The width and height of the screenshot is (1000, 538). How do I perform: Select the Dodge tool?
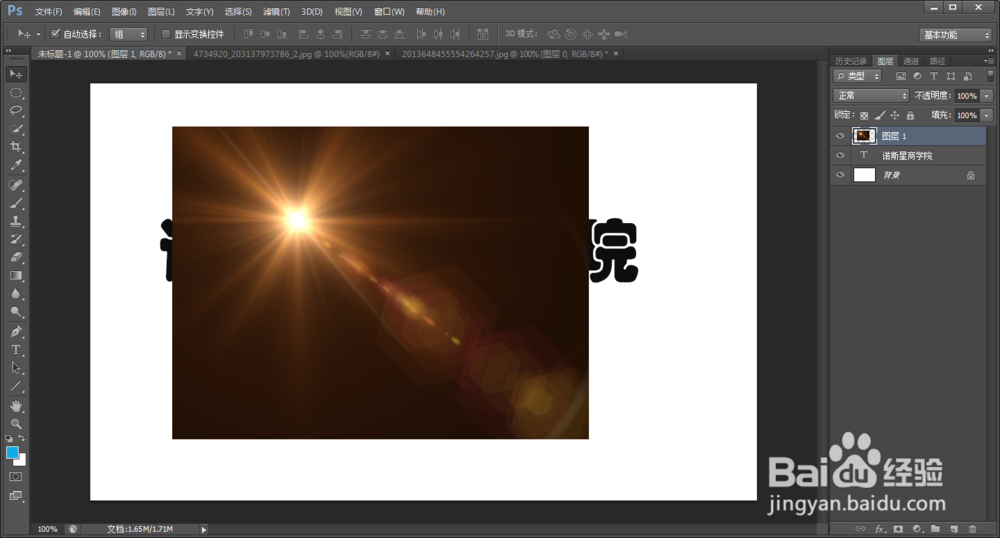pyautogui.click(x=16, y=312)
